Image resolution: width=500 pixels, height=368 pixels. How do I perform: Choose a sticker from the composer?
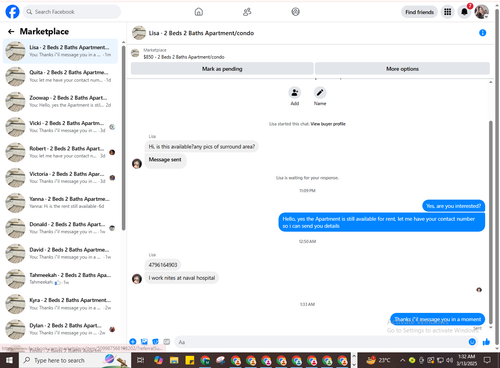pyautogui.click(x=155, y=342)
